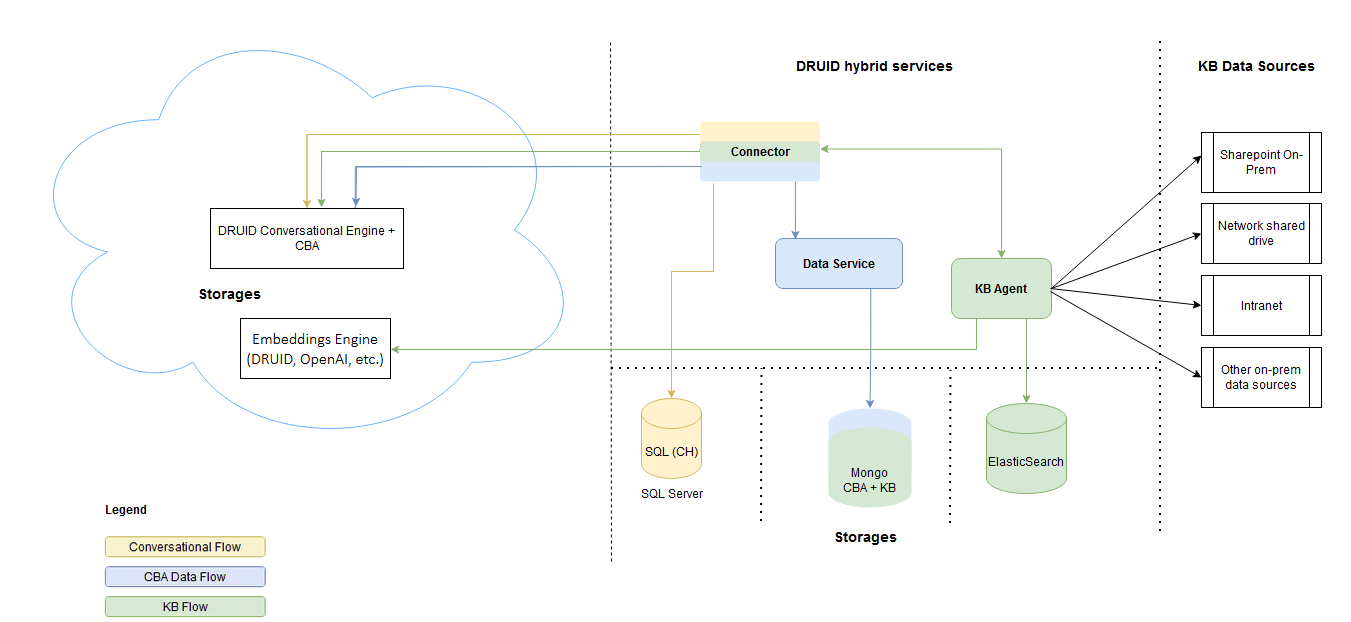Click the SQL Server label text
This screenshot has width=1351, height=622.
[672, 494]
